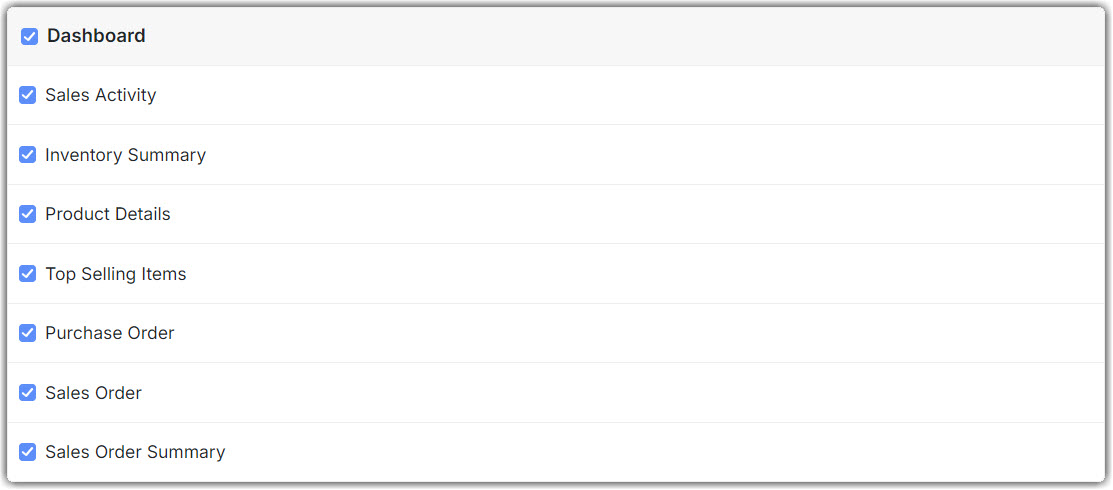Screen dimensions: 1113x490
Task: Click the Product Details label text
Action: (108, 214)
